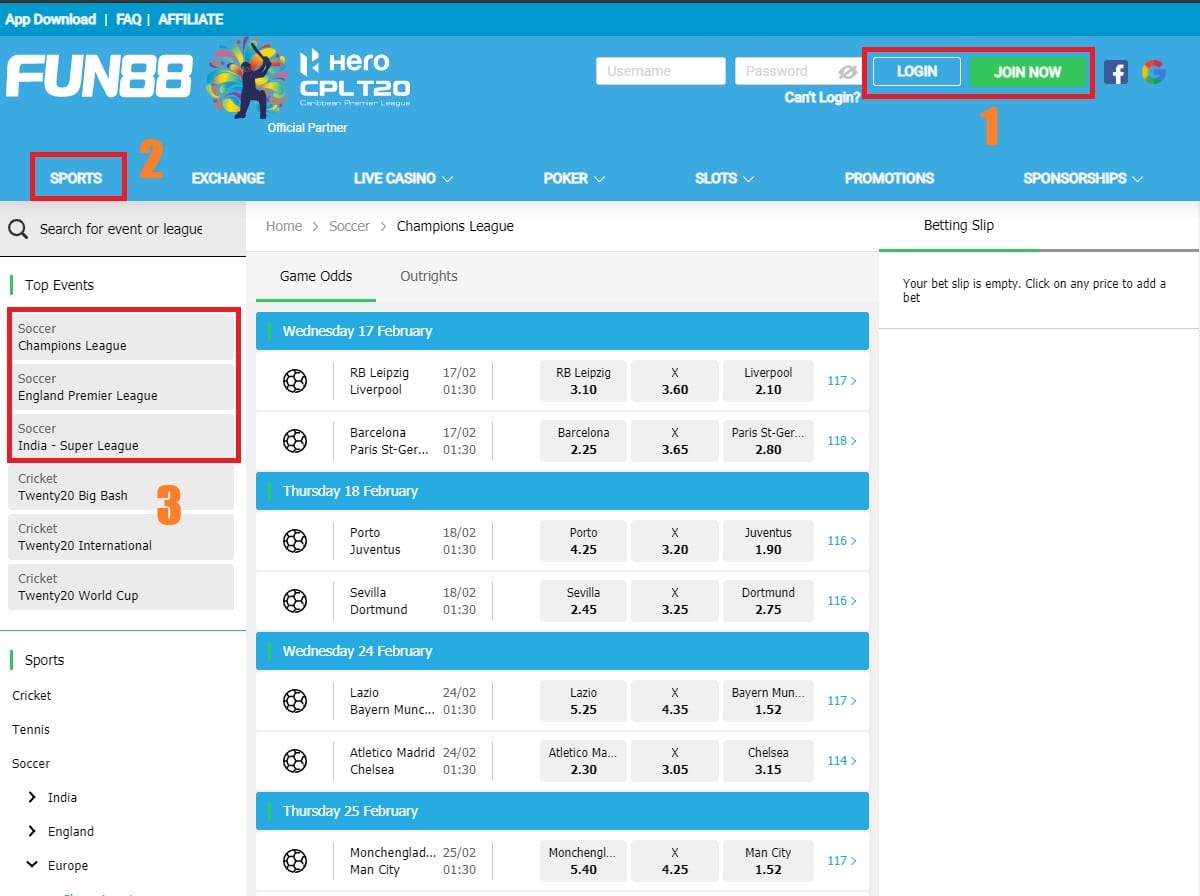The image size is (1200, 896).
Task: Open 116 more markets for Sevilla vs Dortmund
Action: [x=842, y=601]
